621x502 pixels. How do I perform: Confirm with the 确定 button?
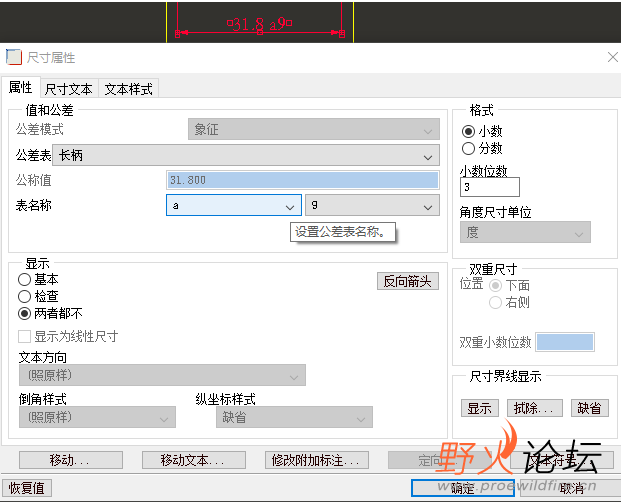(x=463, y=488)
